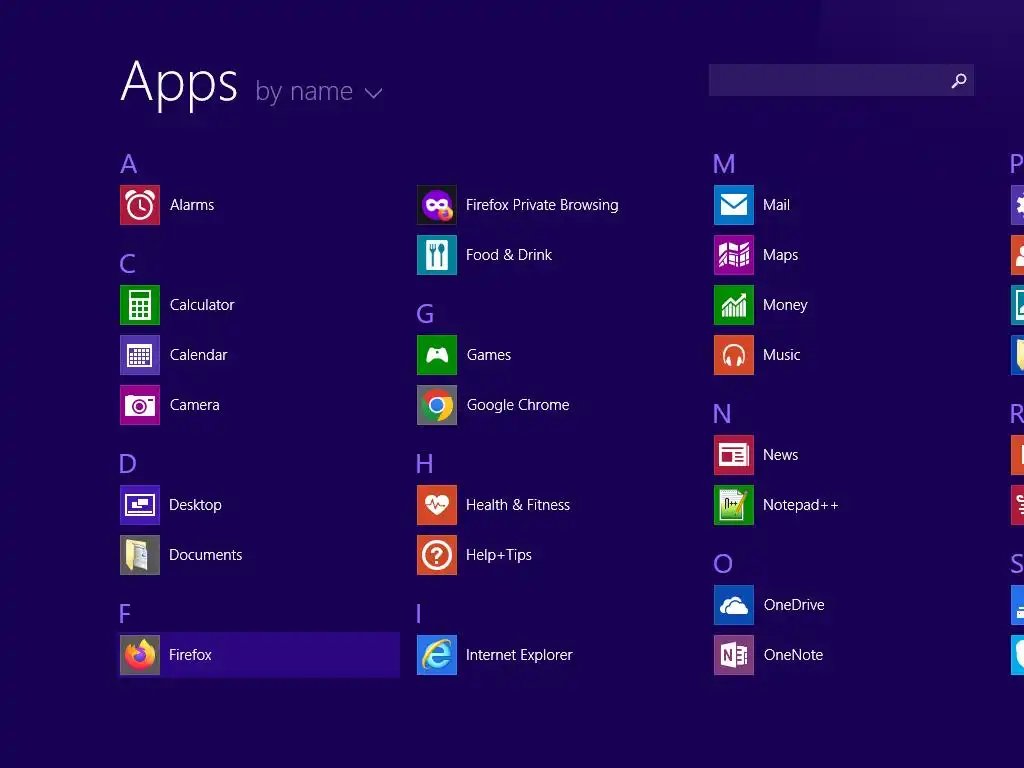
Task: Launch the Music app icon
Action: (x=734, y=355)
